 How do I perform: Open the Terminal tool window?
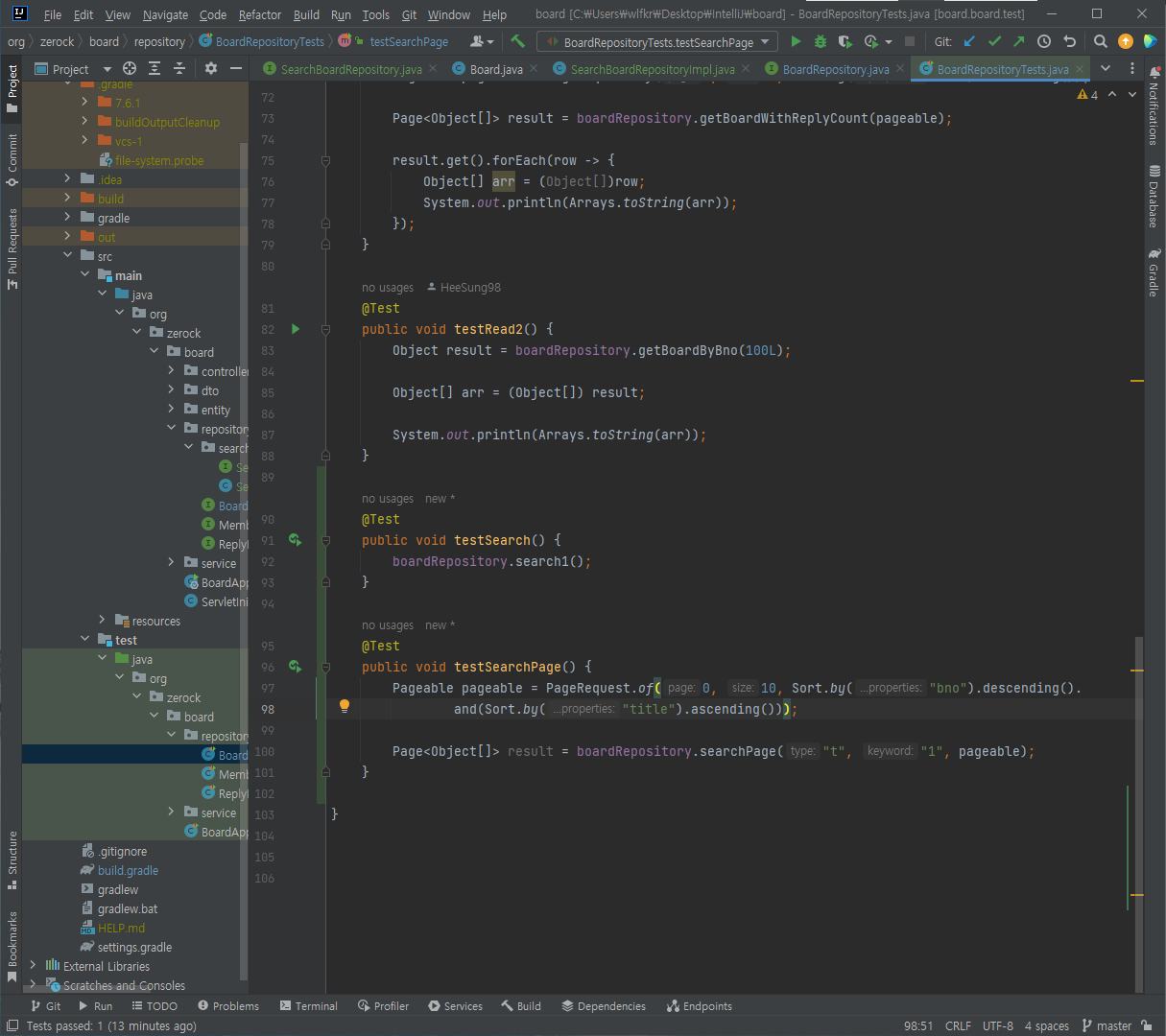point(309,1006)
